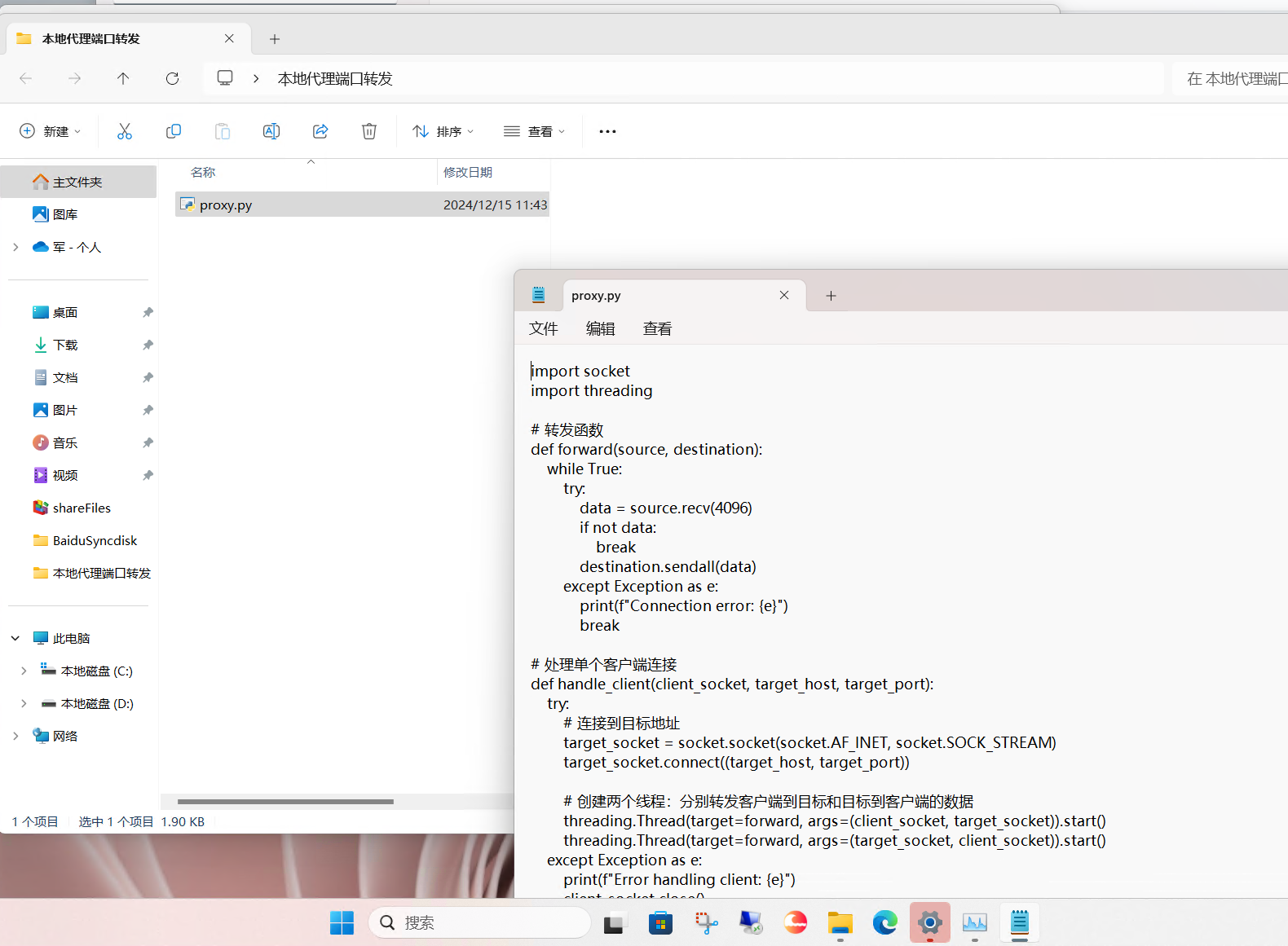The width and height of the screenshot is (1288, 946).
Task: Expand the 网络 tree node
Action: [x=15, y=736]
